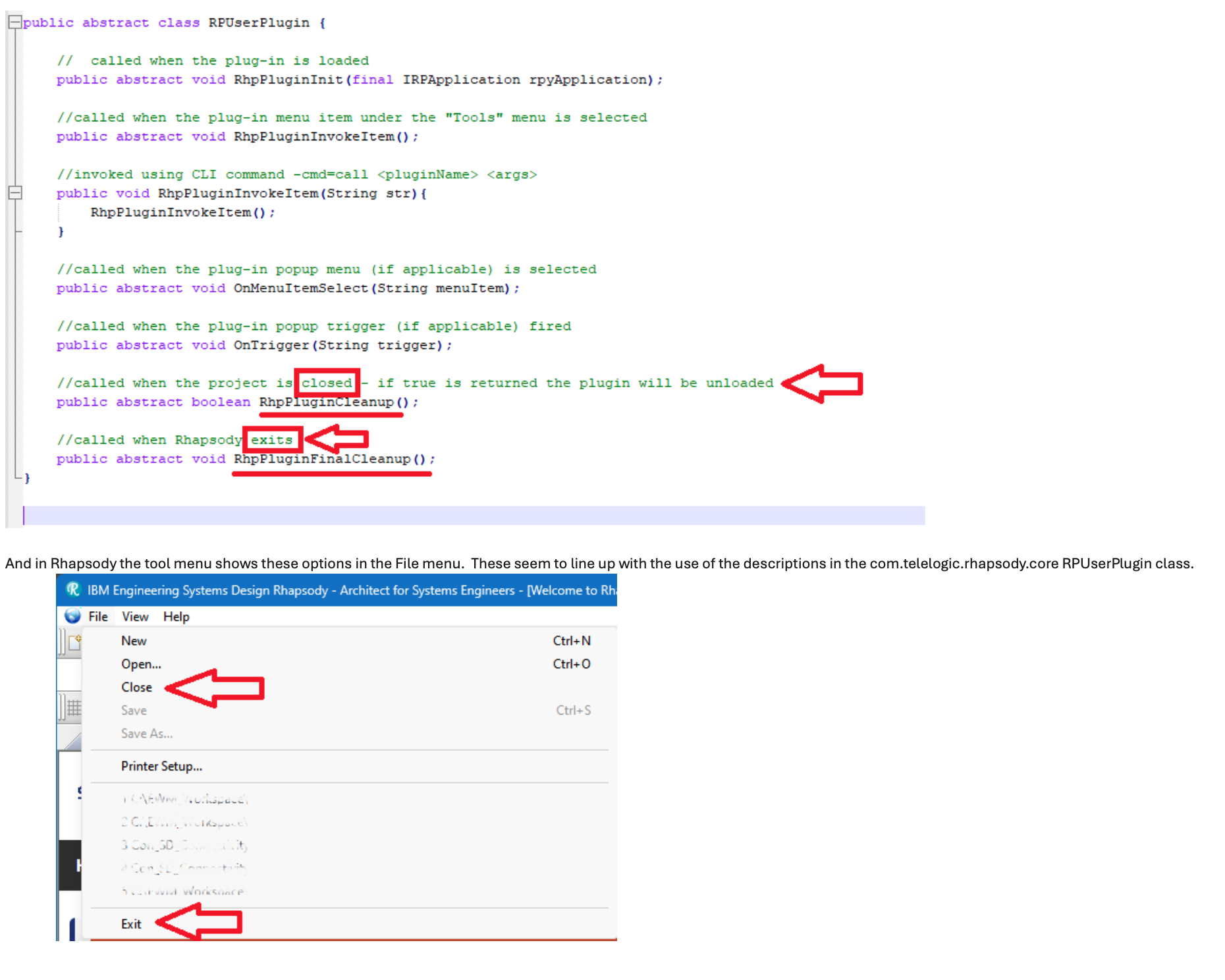This screenshot has width=1225, height=980.
Task: Click the new document toolbar icon
Action: [74, 641]
